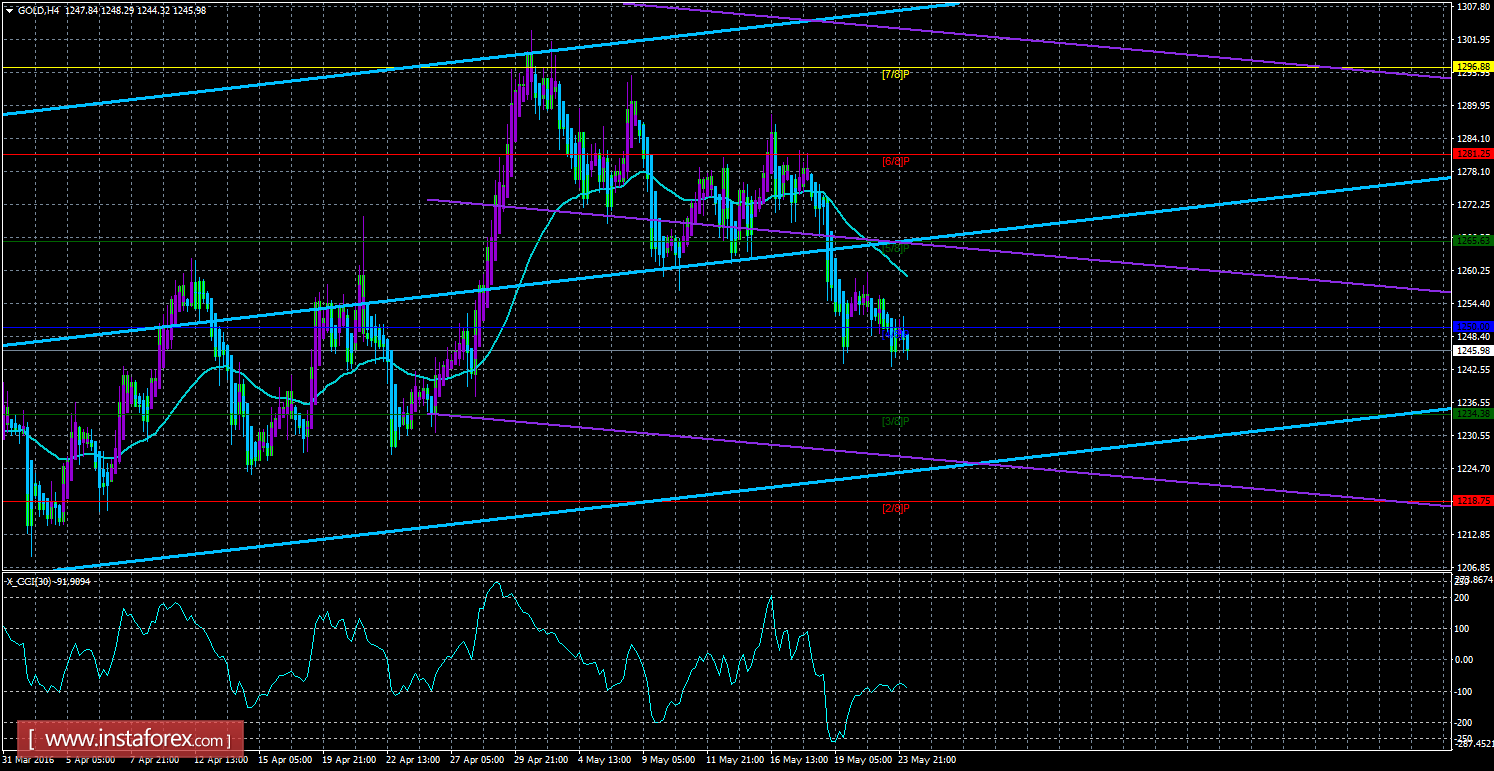Select the [3/8]P Murrey level label
The height and width of the screenshot is (771, 1494).
[895, 421]
